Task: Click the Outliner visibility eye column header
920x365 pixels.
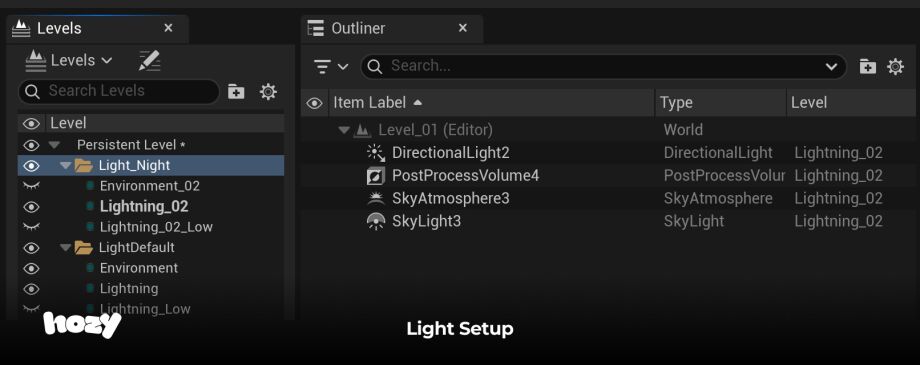Action: (315, 103)
